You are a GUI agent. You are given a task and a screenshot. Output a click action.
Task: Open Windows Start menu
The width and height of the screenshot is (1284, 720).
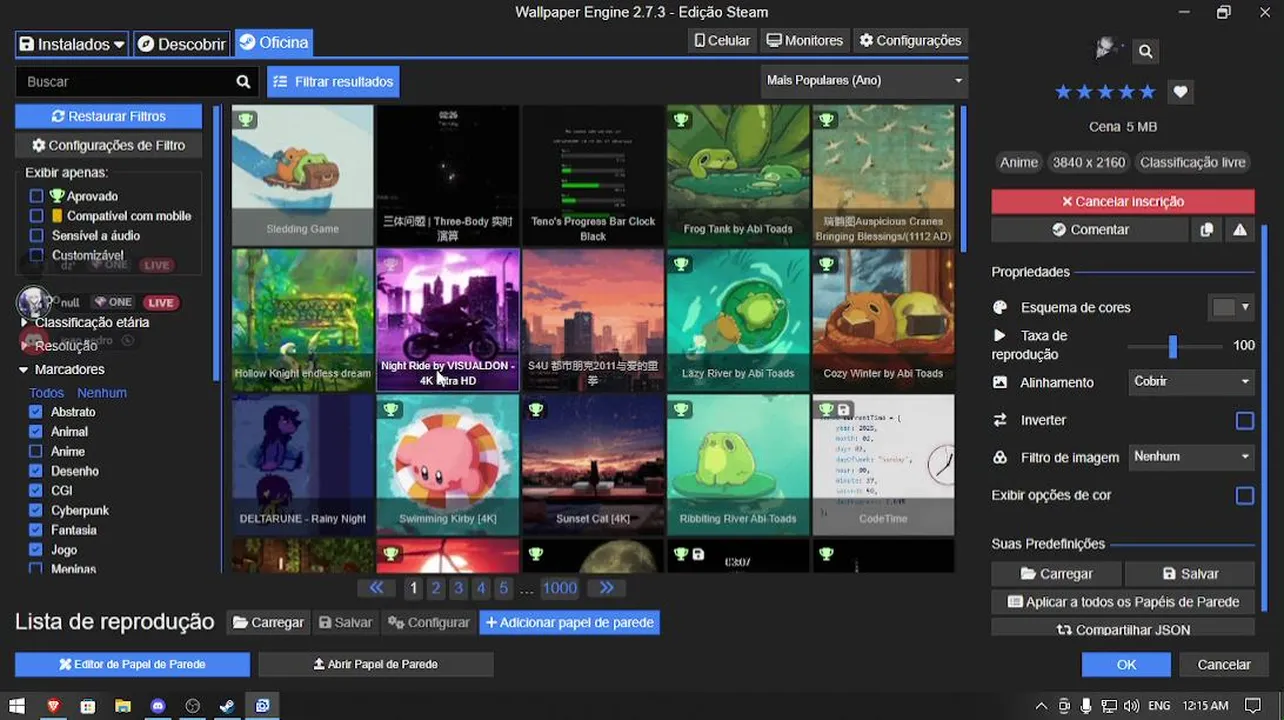click(x=17, y=706)
